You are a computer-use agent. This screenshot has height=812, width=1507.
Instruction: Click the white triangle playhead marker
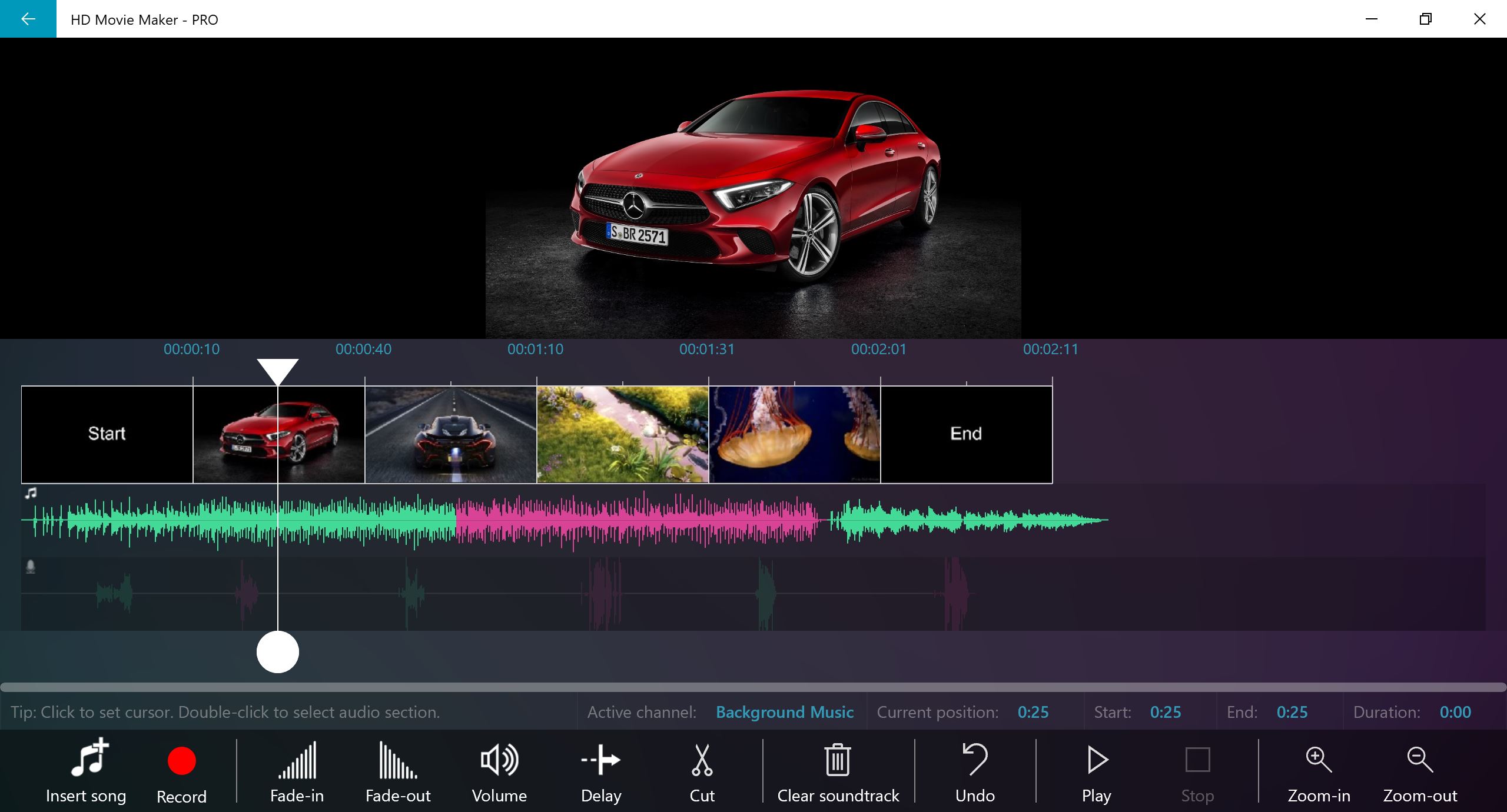click(x=278, y=371)
